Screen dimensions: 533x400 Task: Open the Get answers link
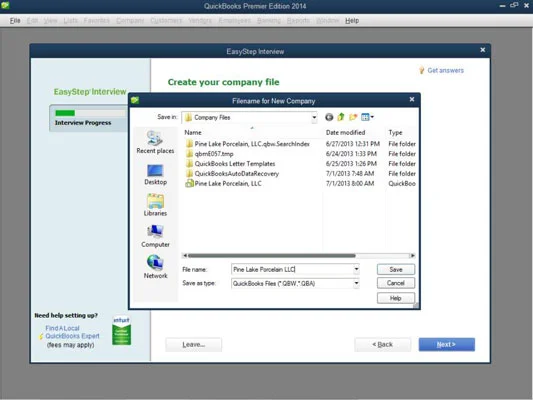tap(445, 70)
